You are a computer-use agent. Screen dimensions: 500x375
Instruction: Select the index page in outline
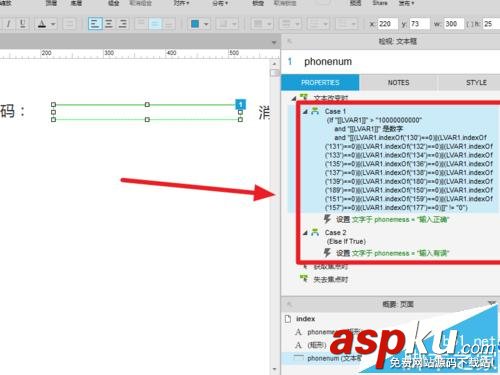305,319
